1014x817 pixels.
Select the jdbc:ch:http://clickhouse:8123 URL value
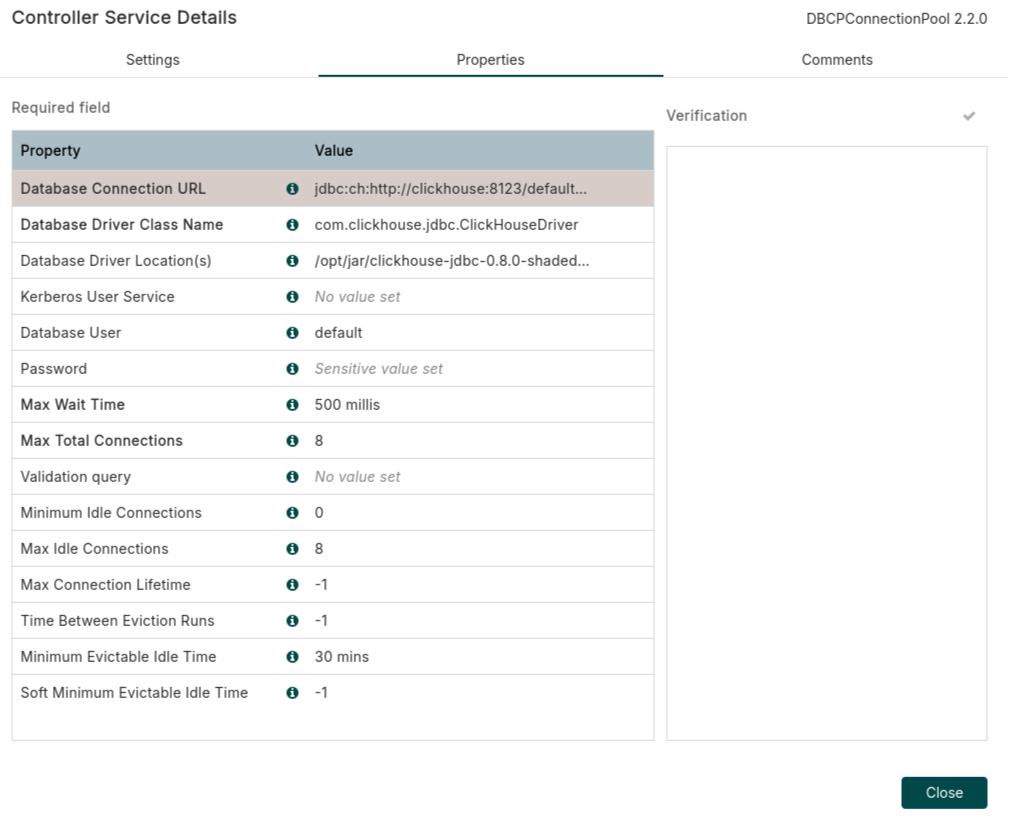[x=451, y=189]
